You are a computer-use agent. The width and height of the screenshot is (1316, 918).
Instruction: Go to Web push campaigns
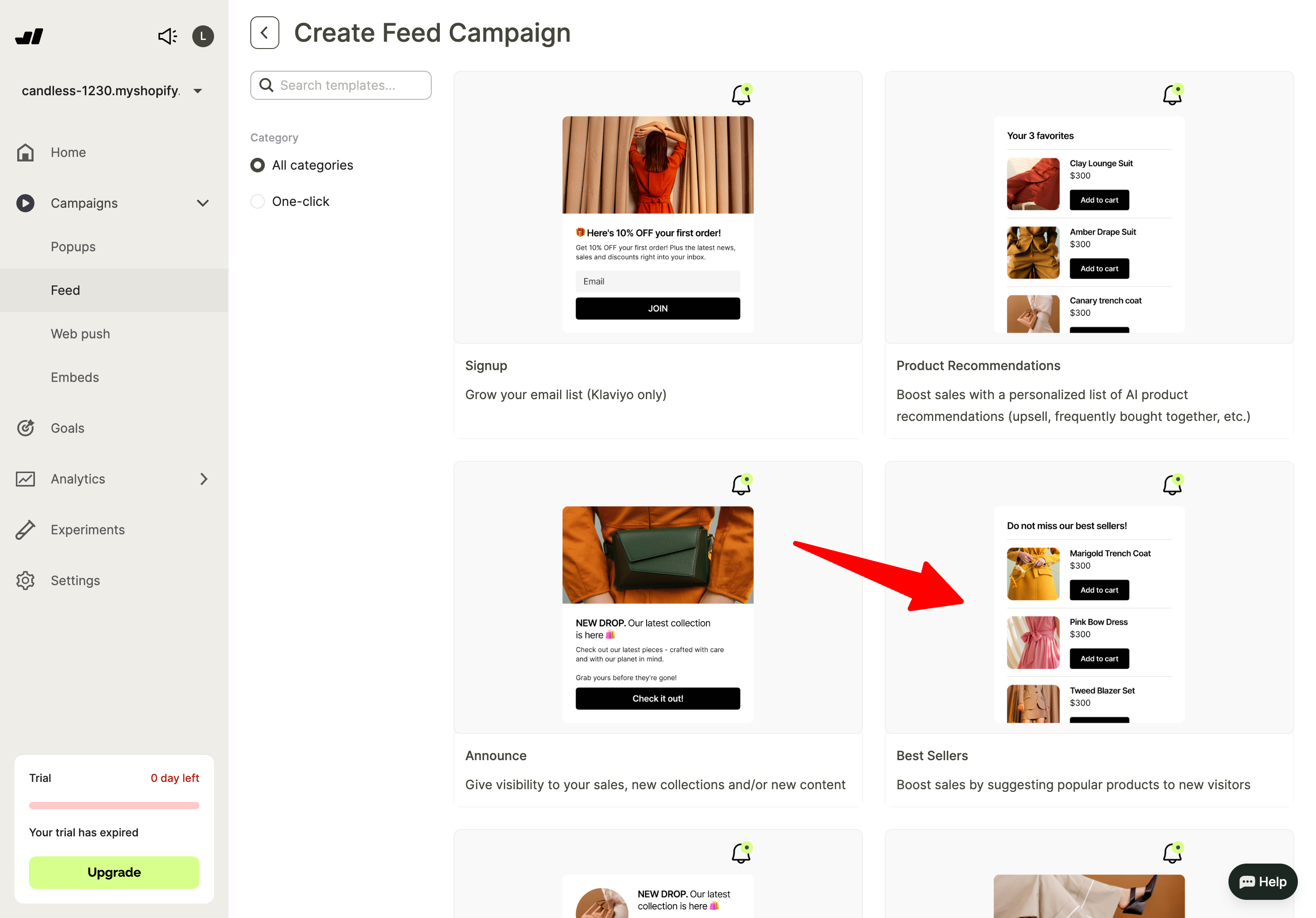[80, 334]
